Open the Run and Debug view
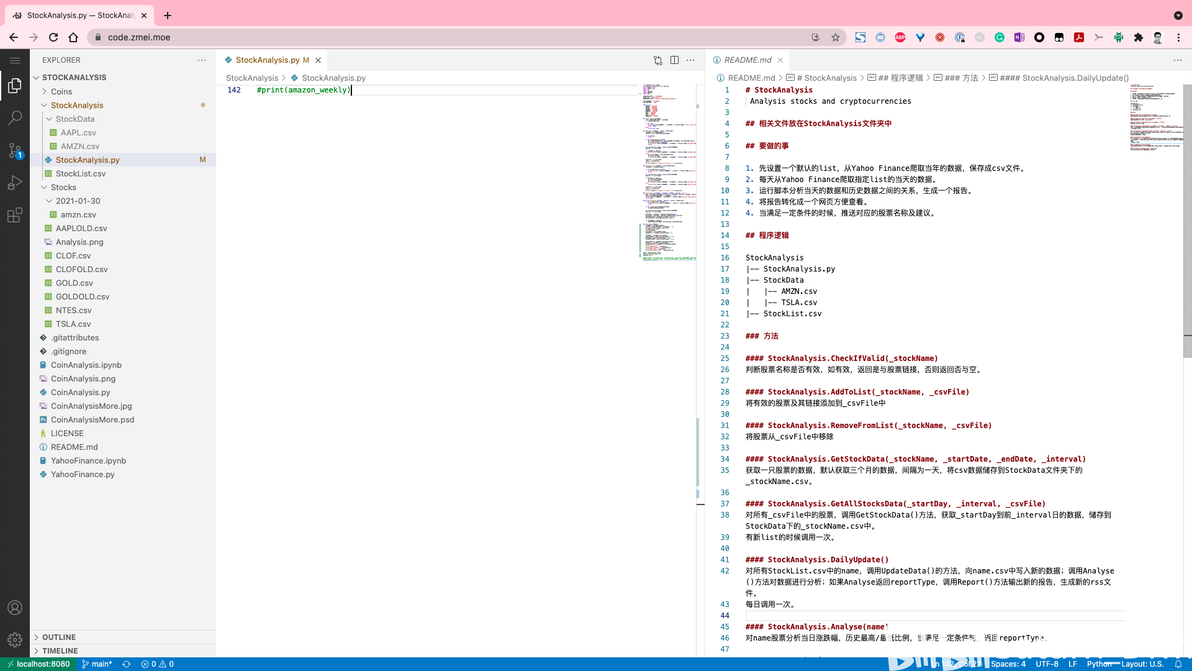The width and height of the screenshot is (1192, 671). click(14, 183)
